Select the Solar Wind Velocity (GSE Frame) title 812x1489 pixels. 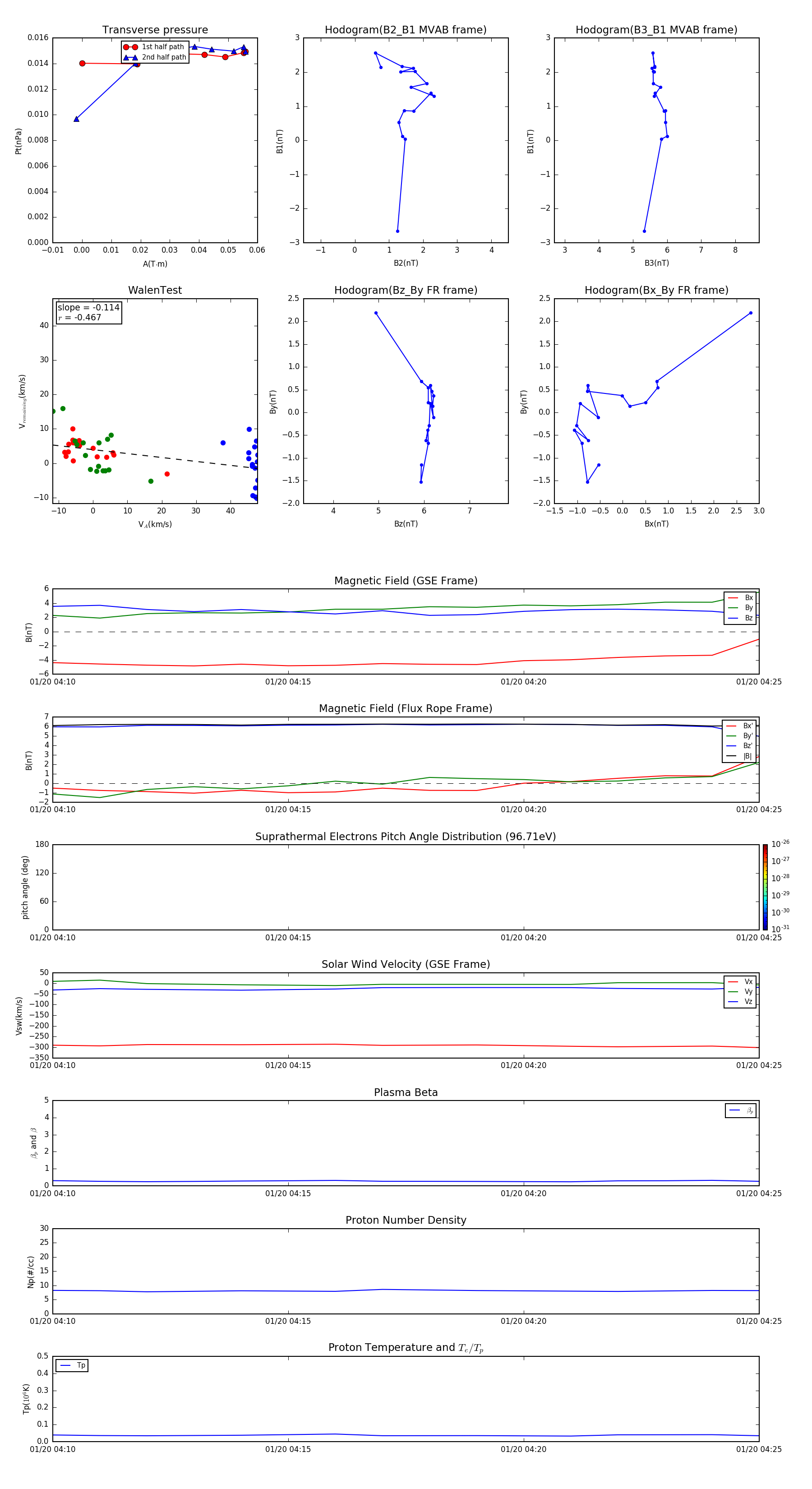(x=405, y=964)
